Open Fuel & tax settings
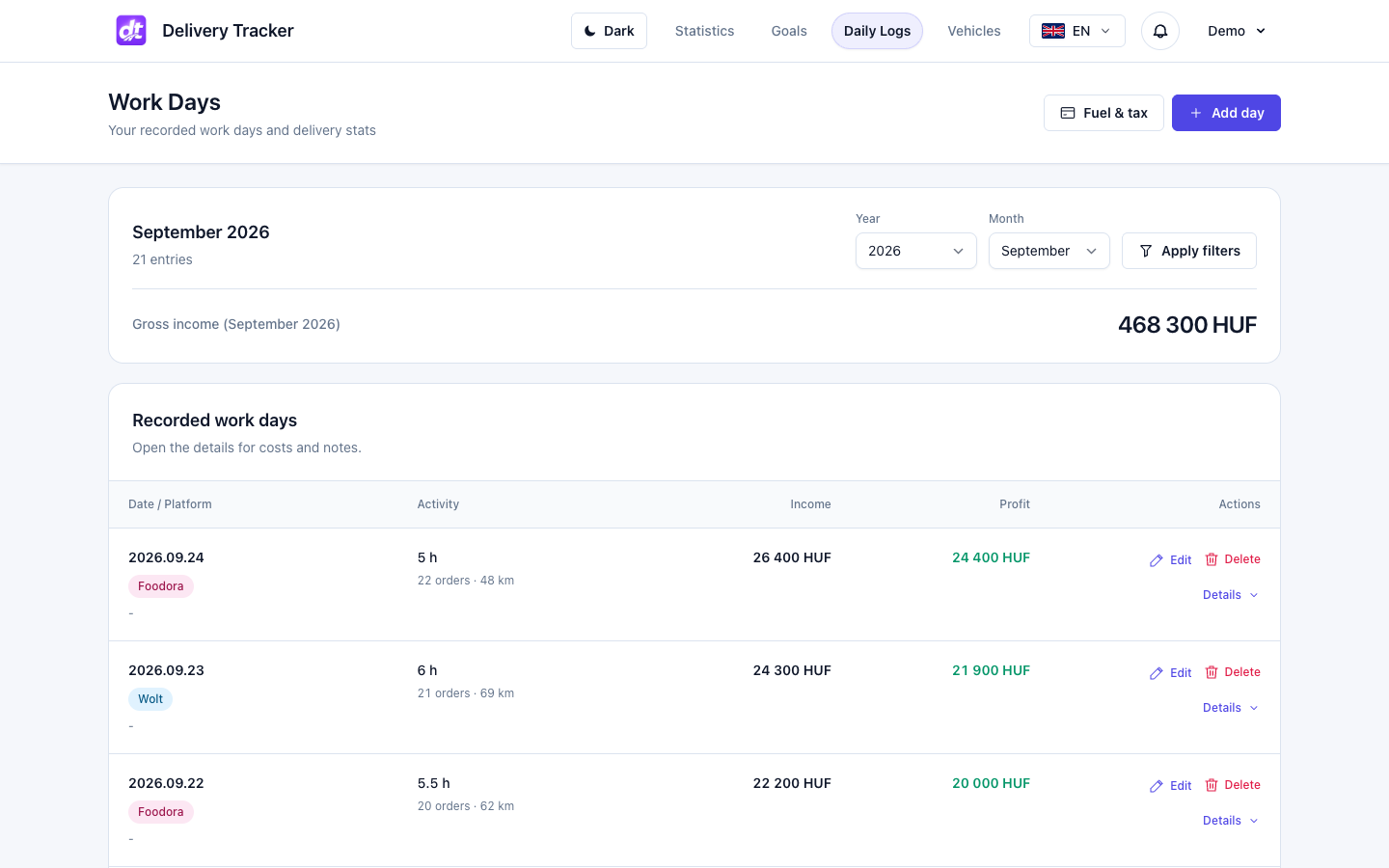1389x868 pixels. click(1103, 113)
